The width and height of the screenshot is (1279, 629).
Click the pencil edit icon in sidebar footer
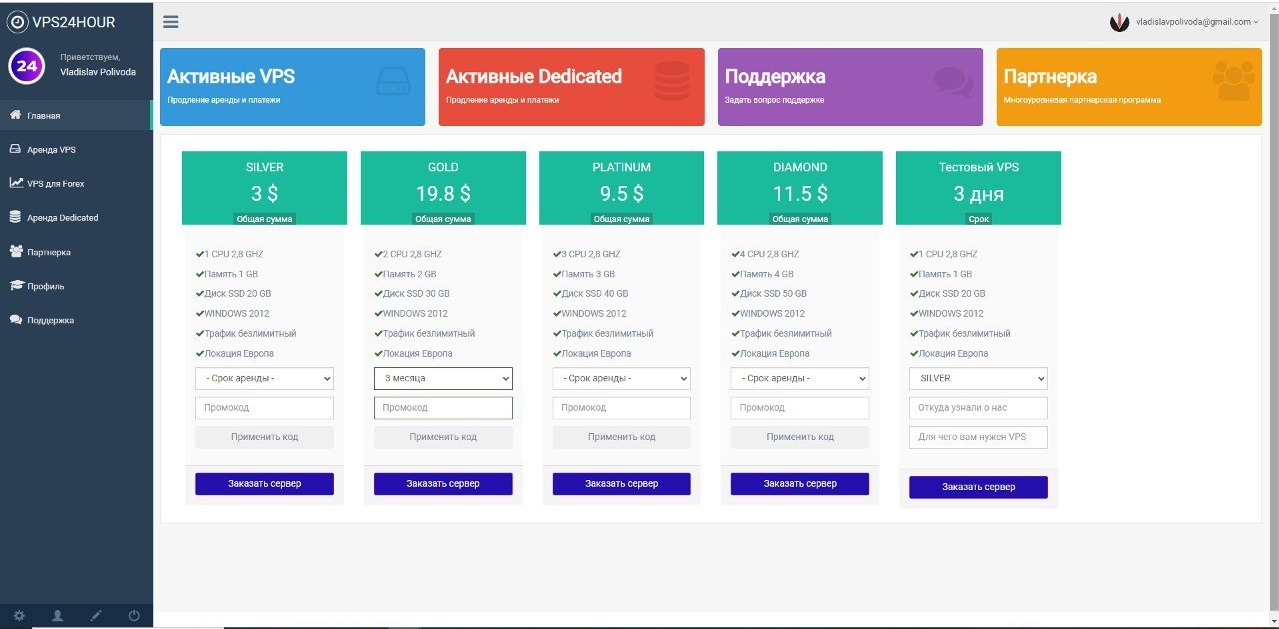(x=96, y=615)
